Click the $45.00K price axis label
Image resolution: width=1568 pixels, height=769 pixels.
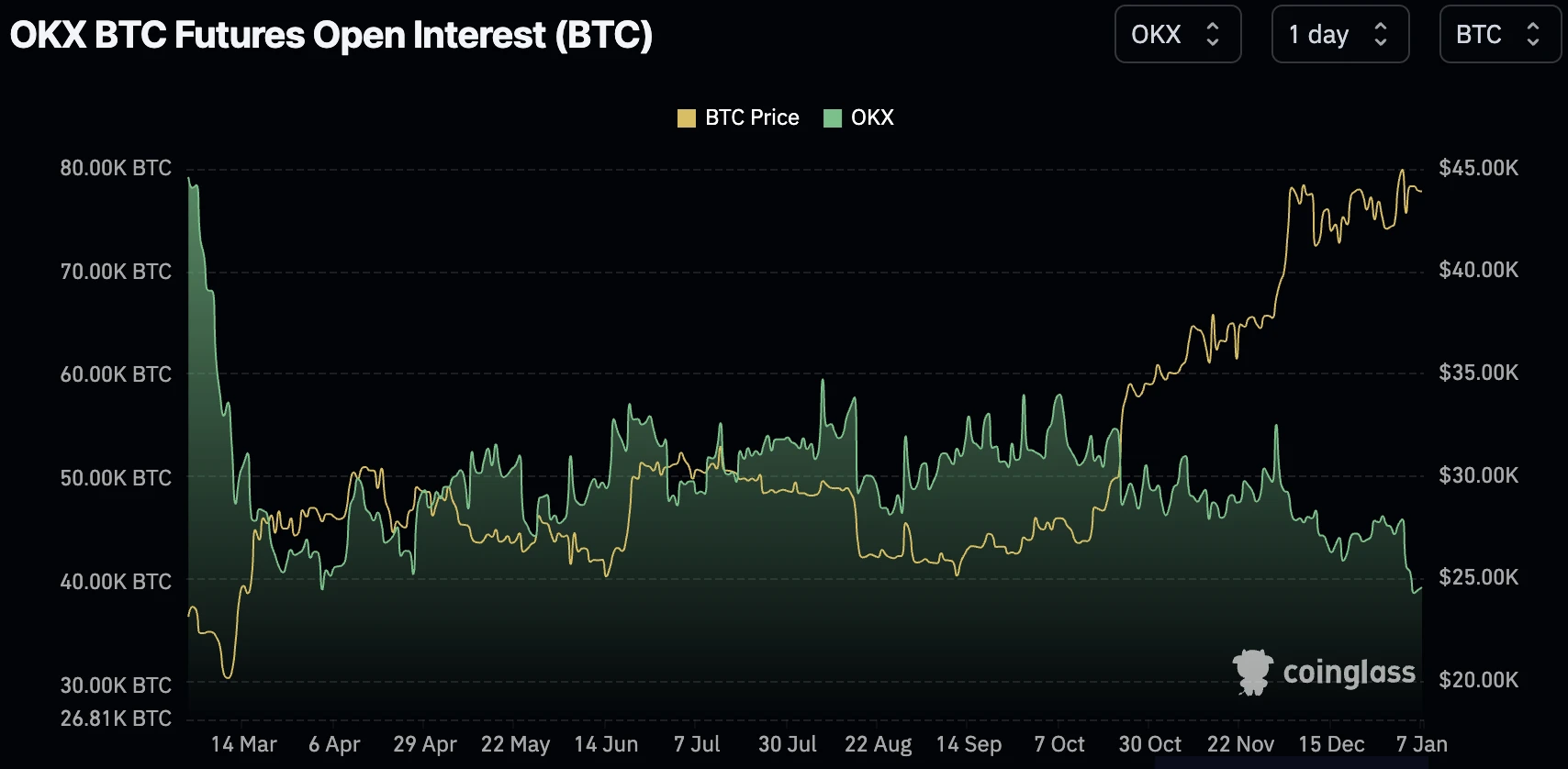click(x=1478, y=168)
